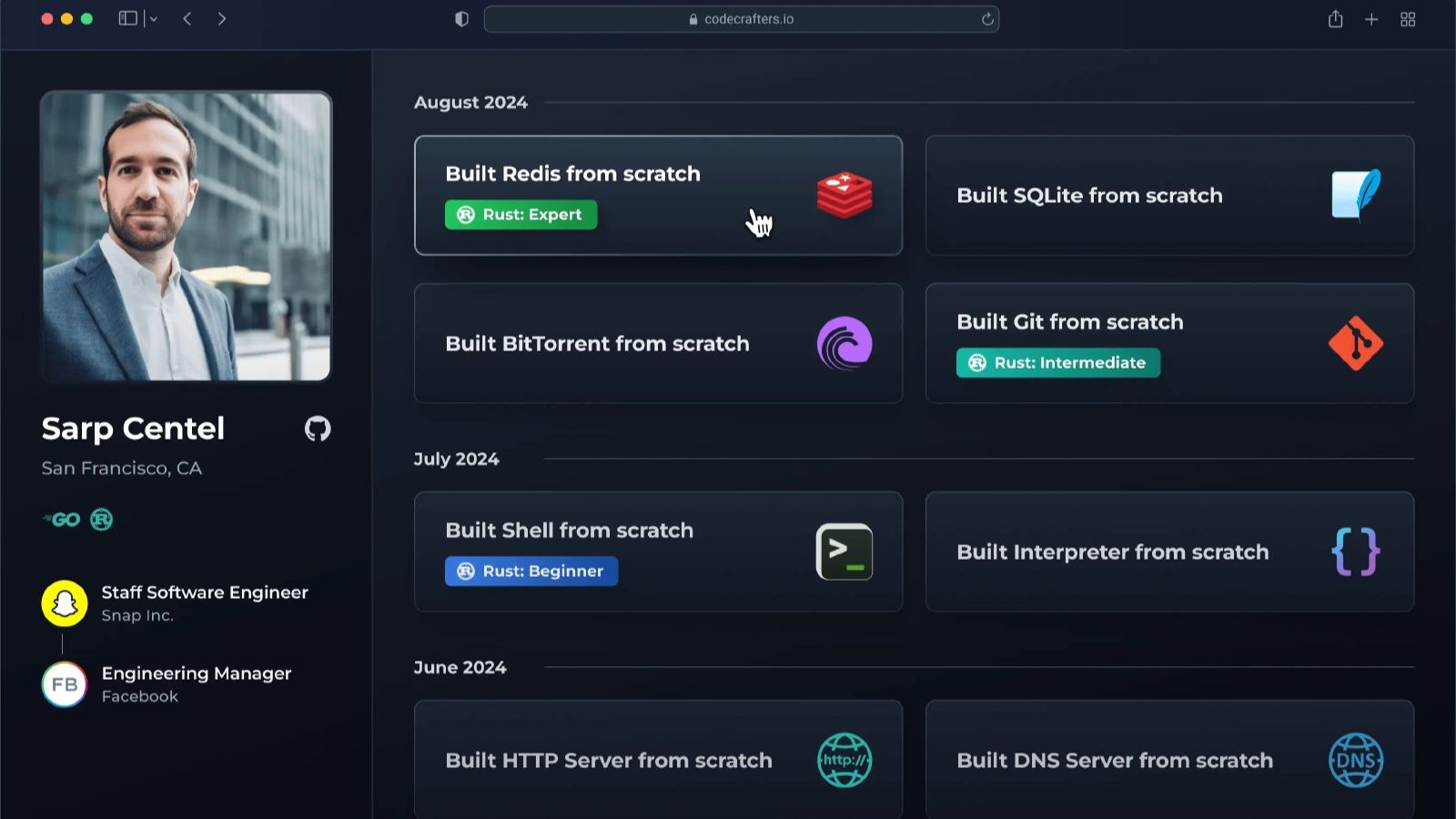
Task: Select the BitTorrent swirl icon
Action: 844,343
